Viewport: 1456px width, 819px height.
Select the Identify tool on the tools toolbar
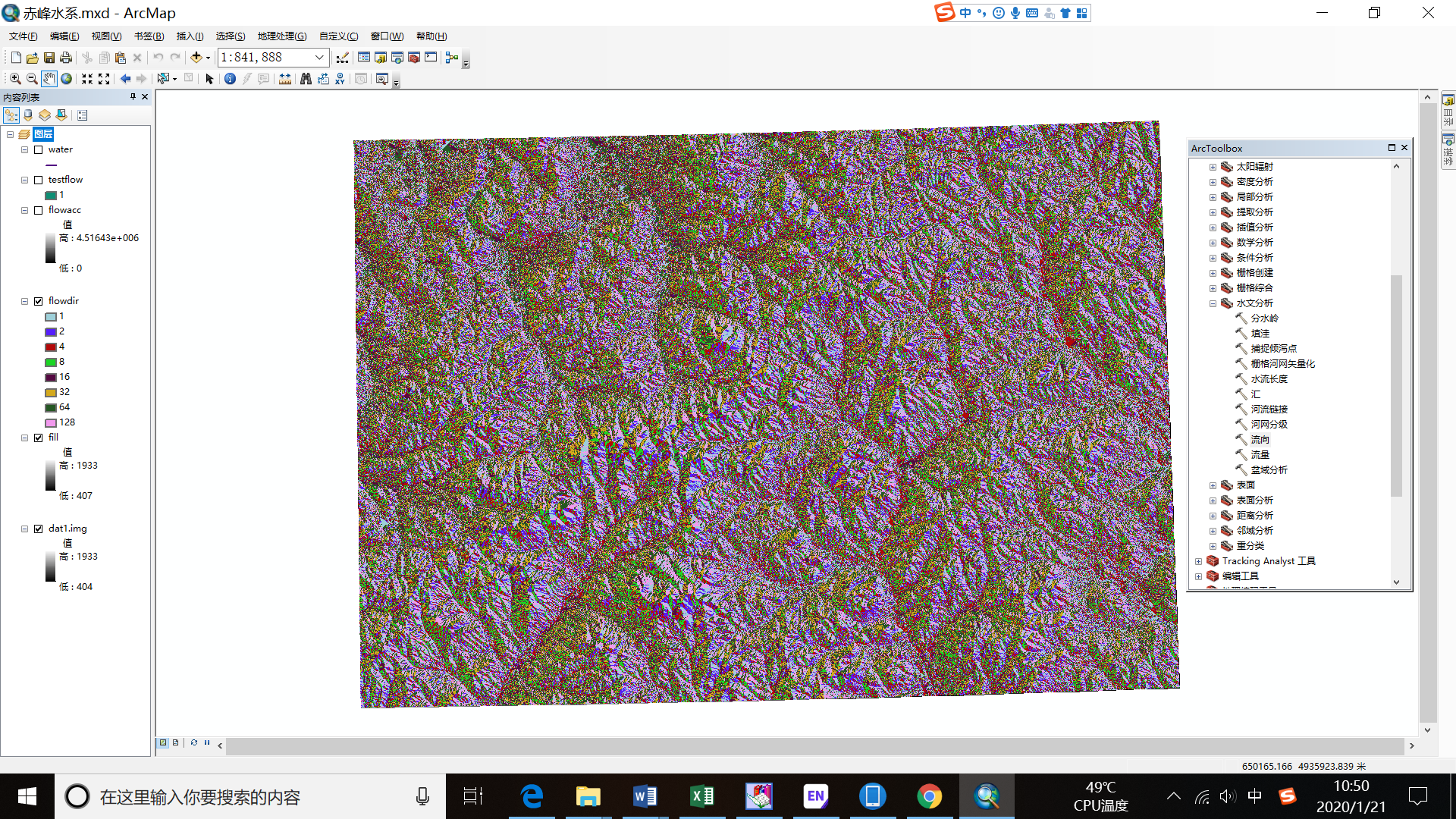tap(231, 78)
